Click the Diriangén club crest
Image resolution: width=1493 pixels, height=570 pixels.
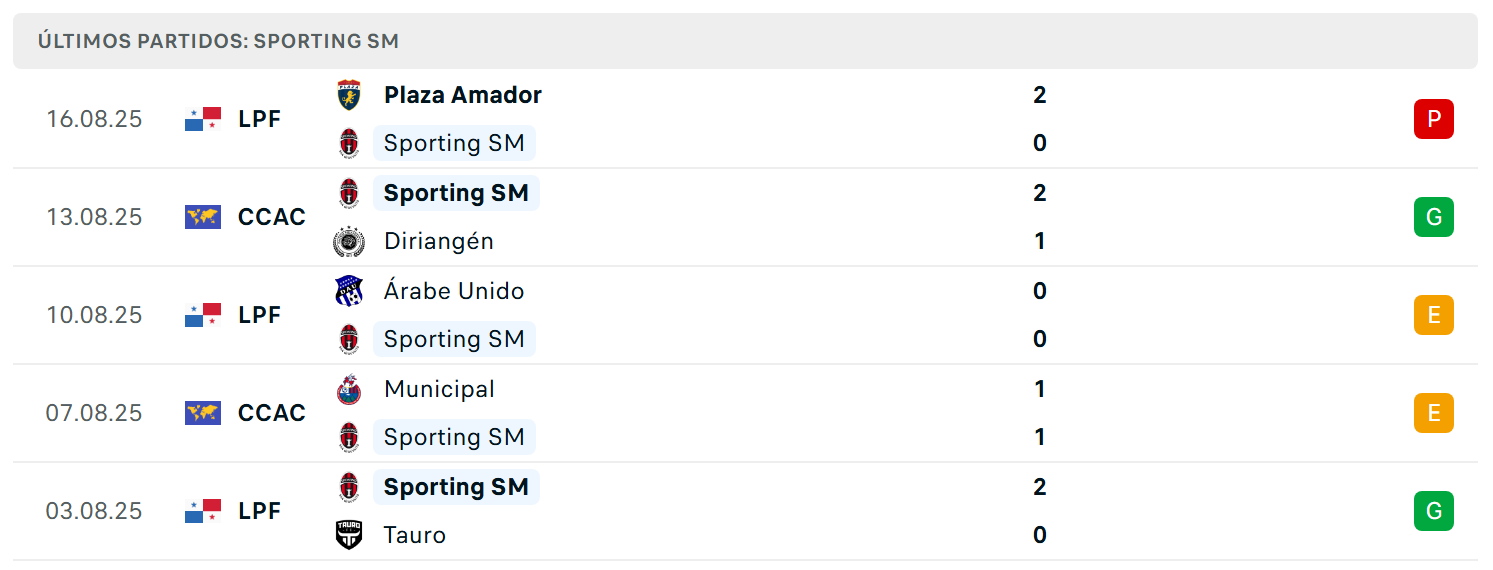(348, 241)
